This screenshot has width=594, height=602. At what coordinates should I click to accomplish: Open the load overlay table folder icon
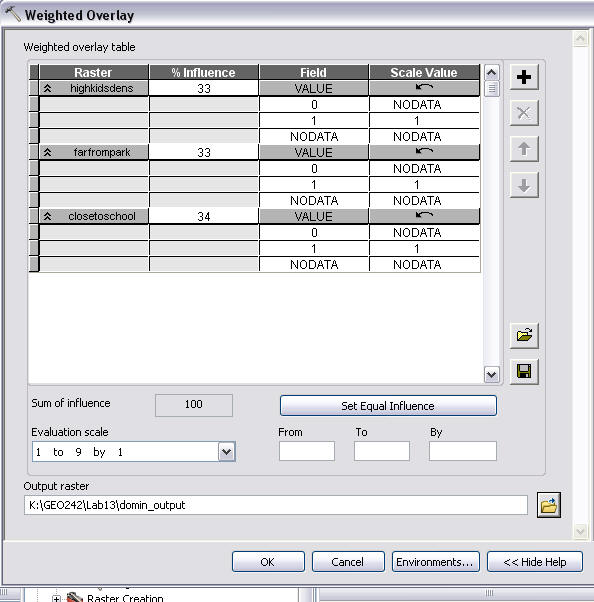(x=524, y=336)
